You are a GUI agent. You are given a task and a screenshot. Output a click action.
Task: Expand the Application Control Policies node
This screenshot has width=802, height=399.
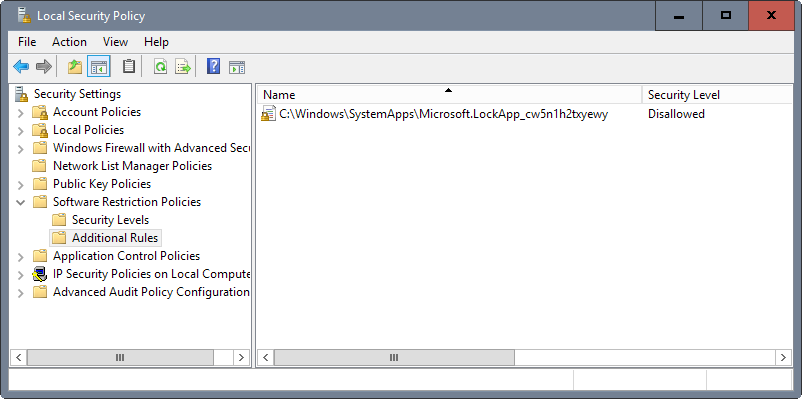click(20, 257)
